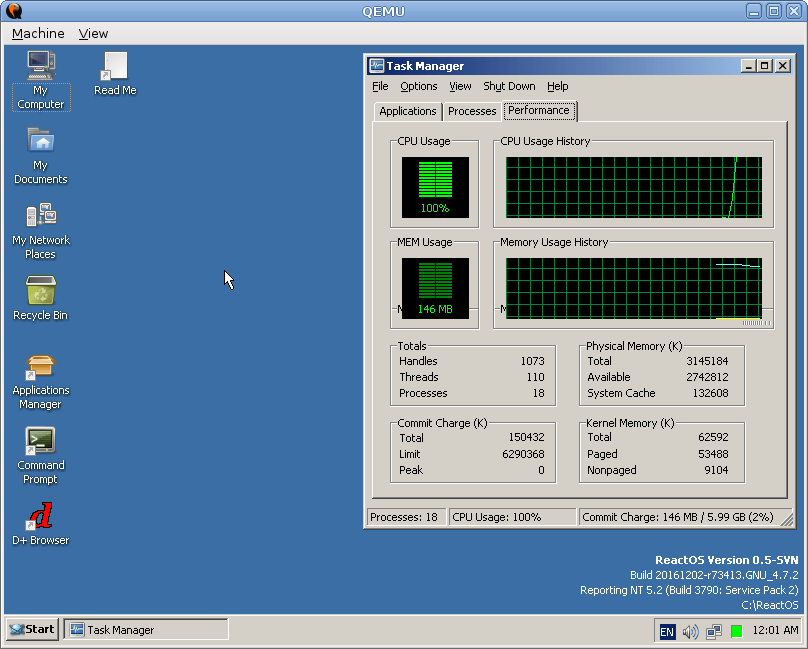808x649 pixels.
Task: Select the Performance tab
Action: point(539,110)
